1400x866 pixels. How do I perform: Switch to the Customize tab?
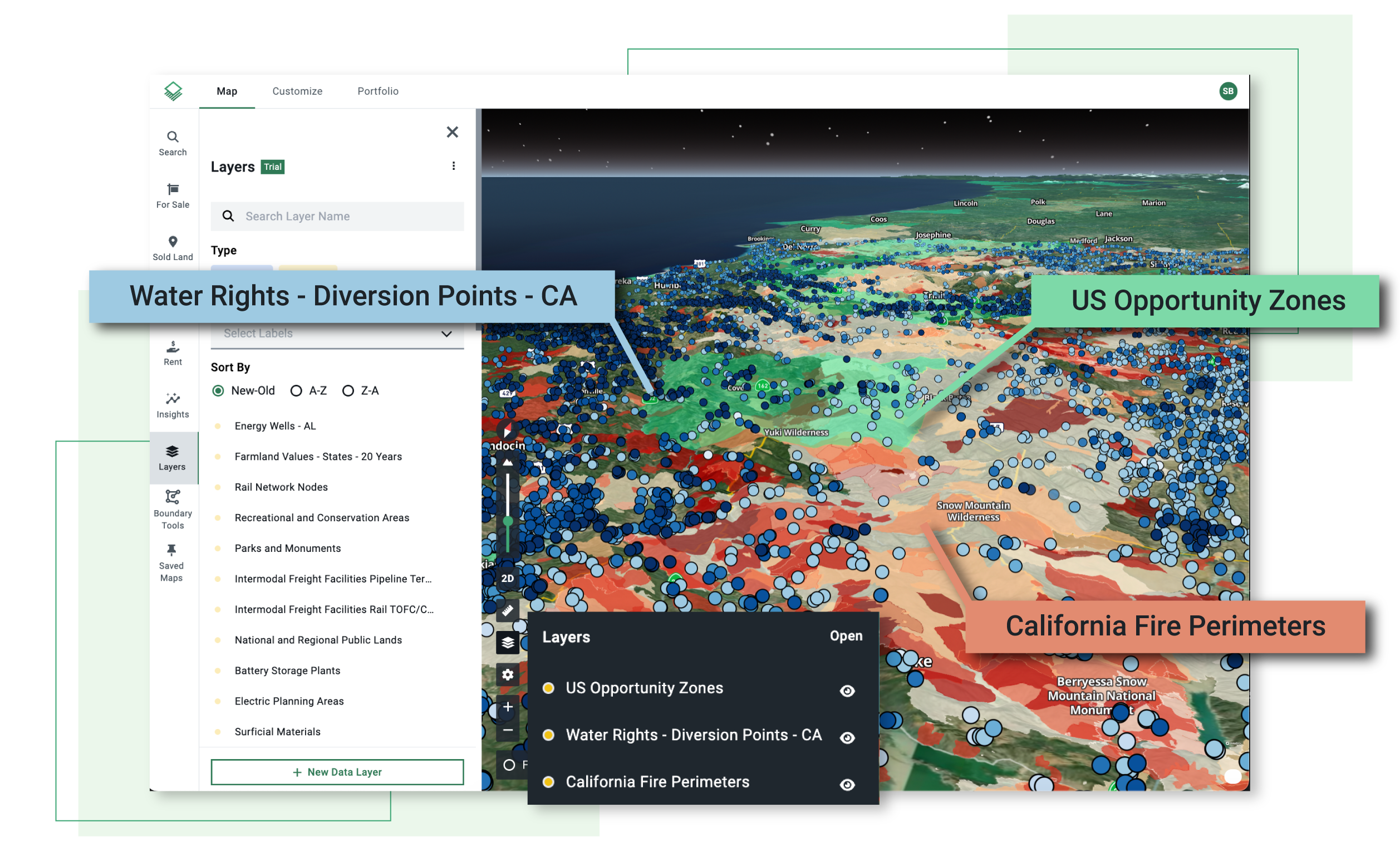[x=297, y=91]
